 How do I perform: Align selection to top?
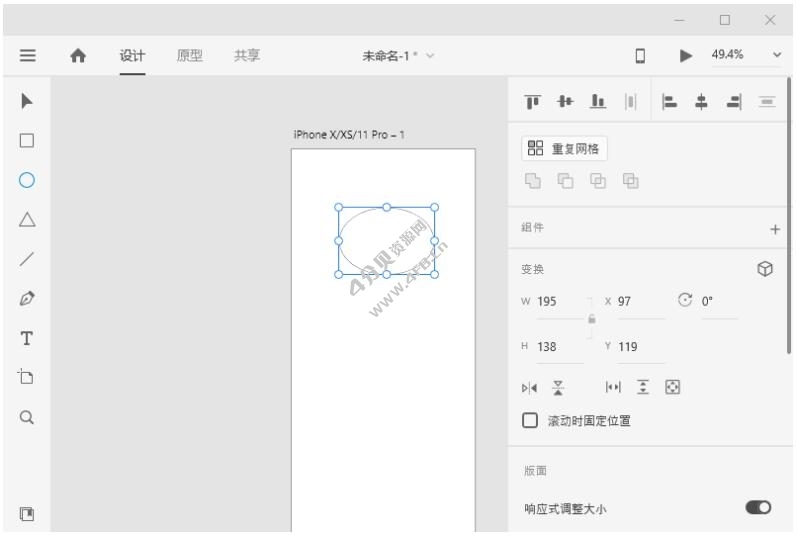[533, 102]
